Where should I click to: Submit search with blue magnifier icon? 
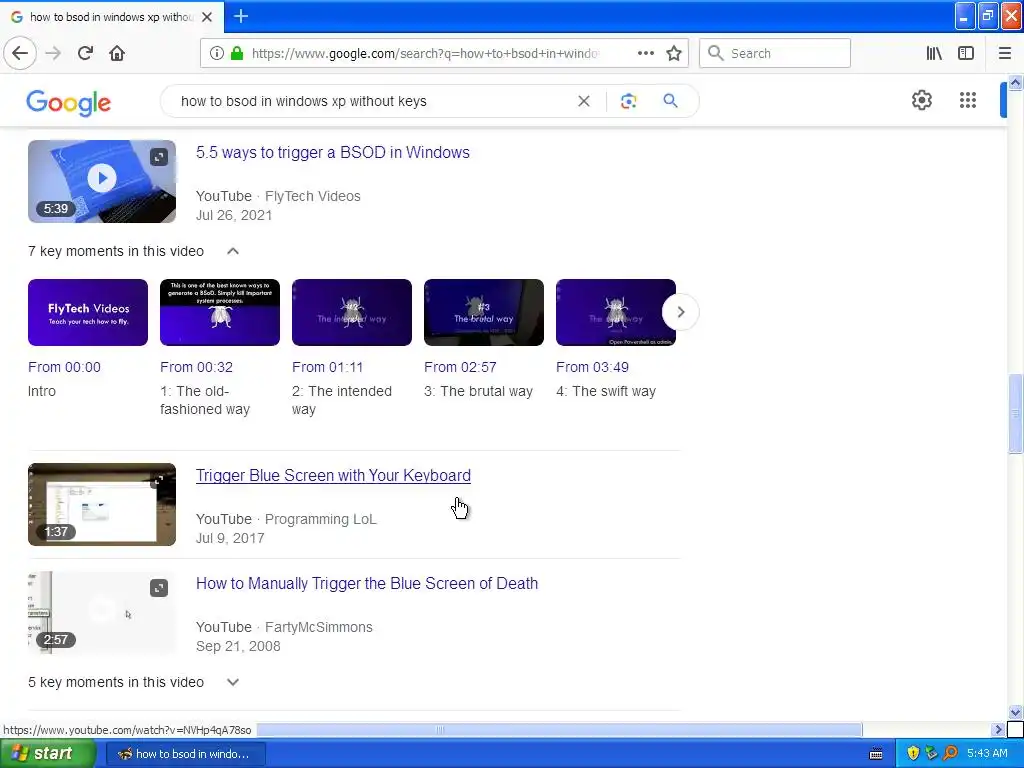670,101
